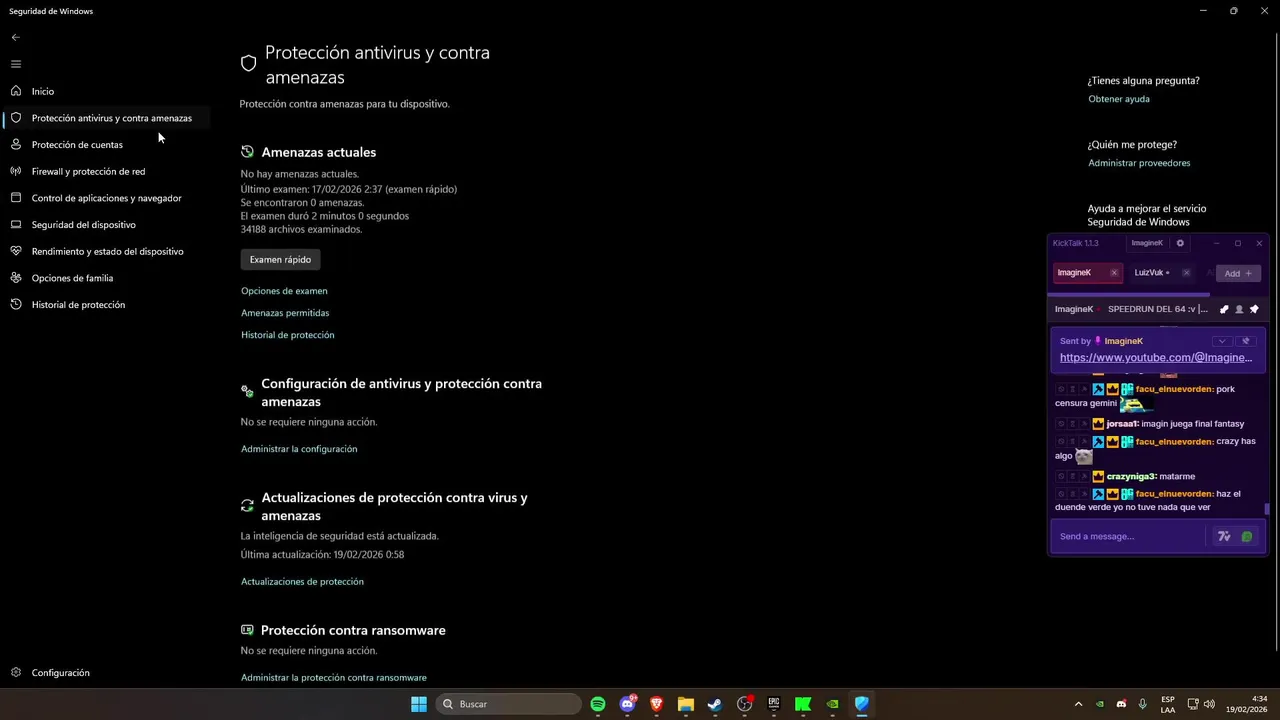This screenshot has height=720, width=1280.
Task: Add a new chatroom in KickTalk
Action: [x=1238, y=273]
